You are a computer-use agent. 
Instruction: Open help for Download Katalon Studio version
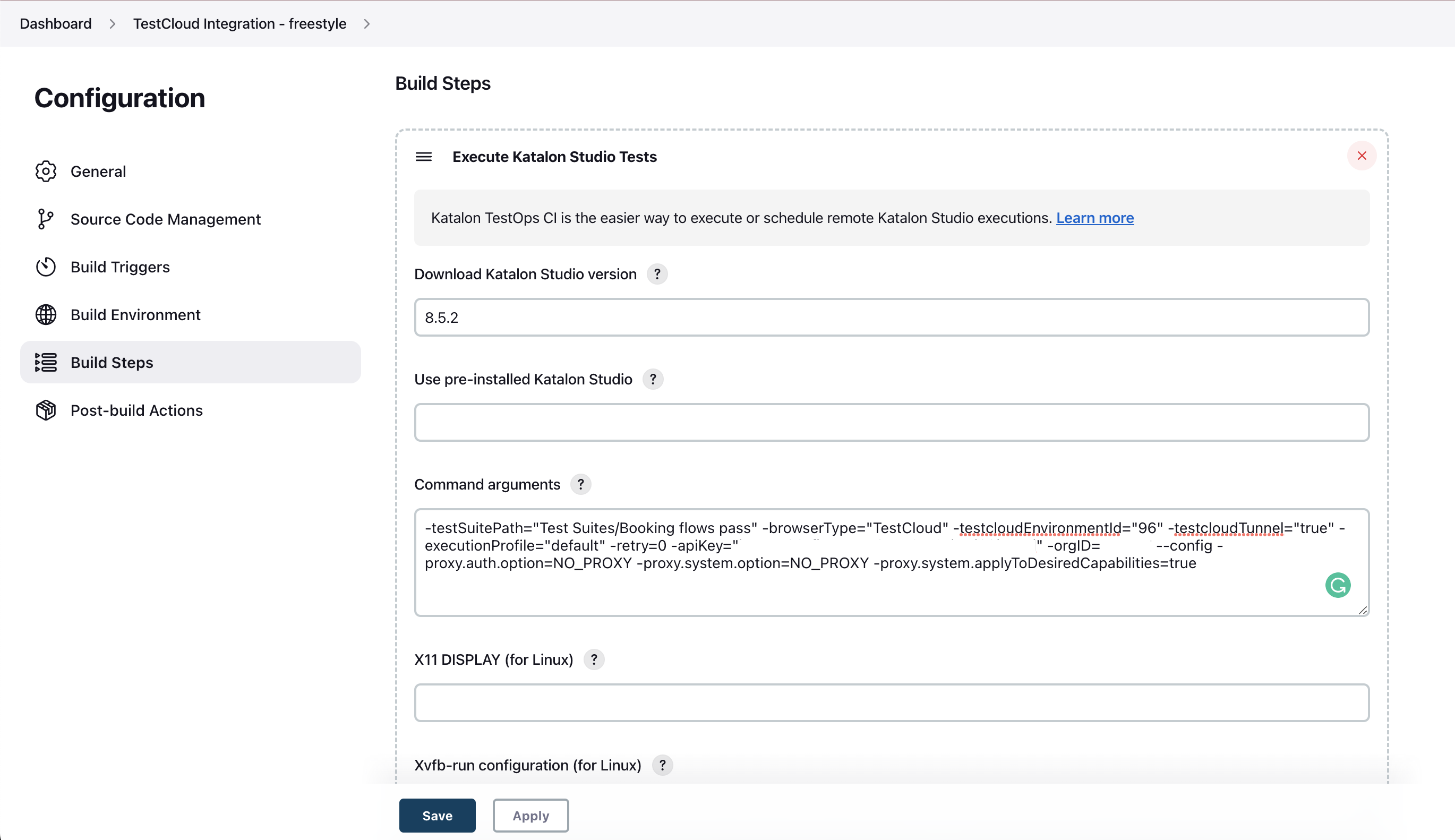click(x=657, y=274)
